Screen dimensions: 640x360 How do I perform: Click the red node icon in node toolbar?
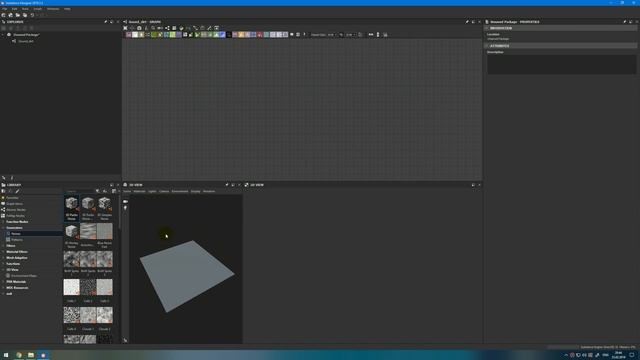pos(260,35)
